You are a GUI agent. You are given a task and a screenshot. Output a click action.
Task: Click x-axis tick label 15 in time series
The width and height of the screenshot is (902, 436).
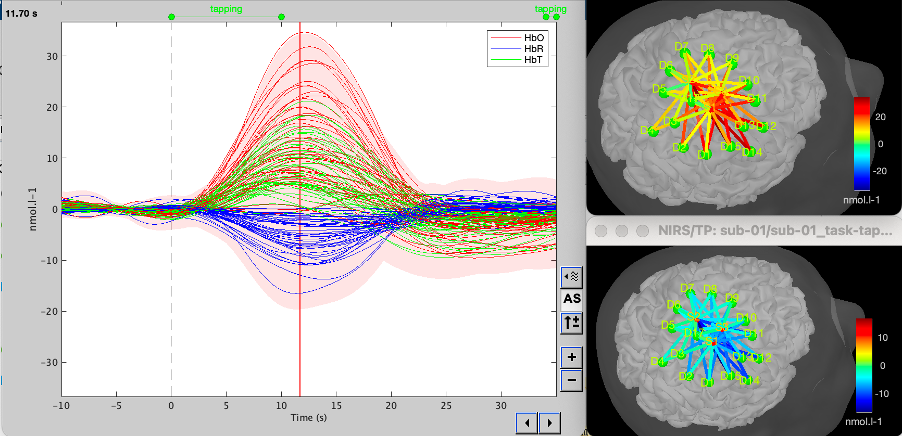click(337, 404)
